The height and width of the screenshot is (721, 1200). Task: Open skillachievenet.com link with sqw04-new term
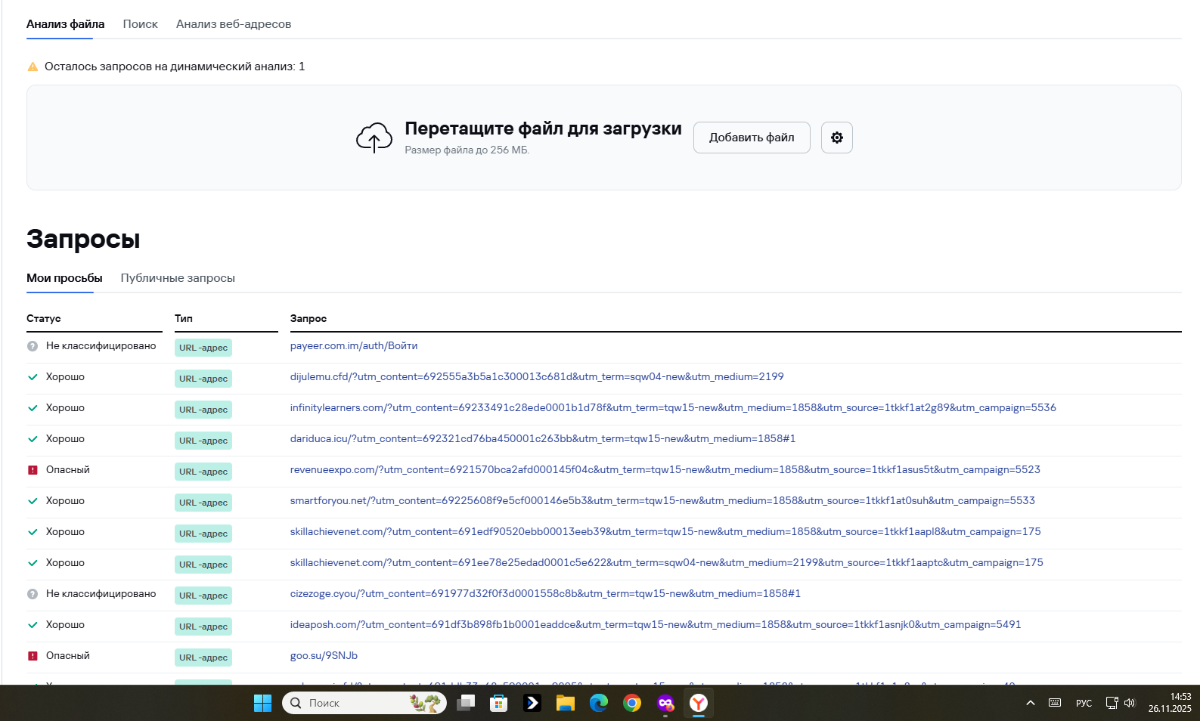[667, 563]
